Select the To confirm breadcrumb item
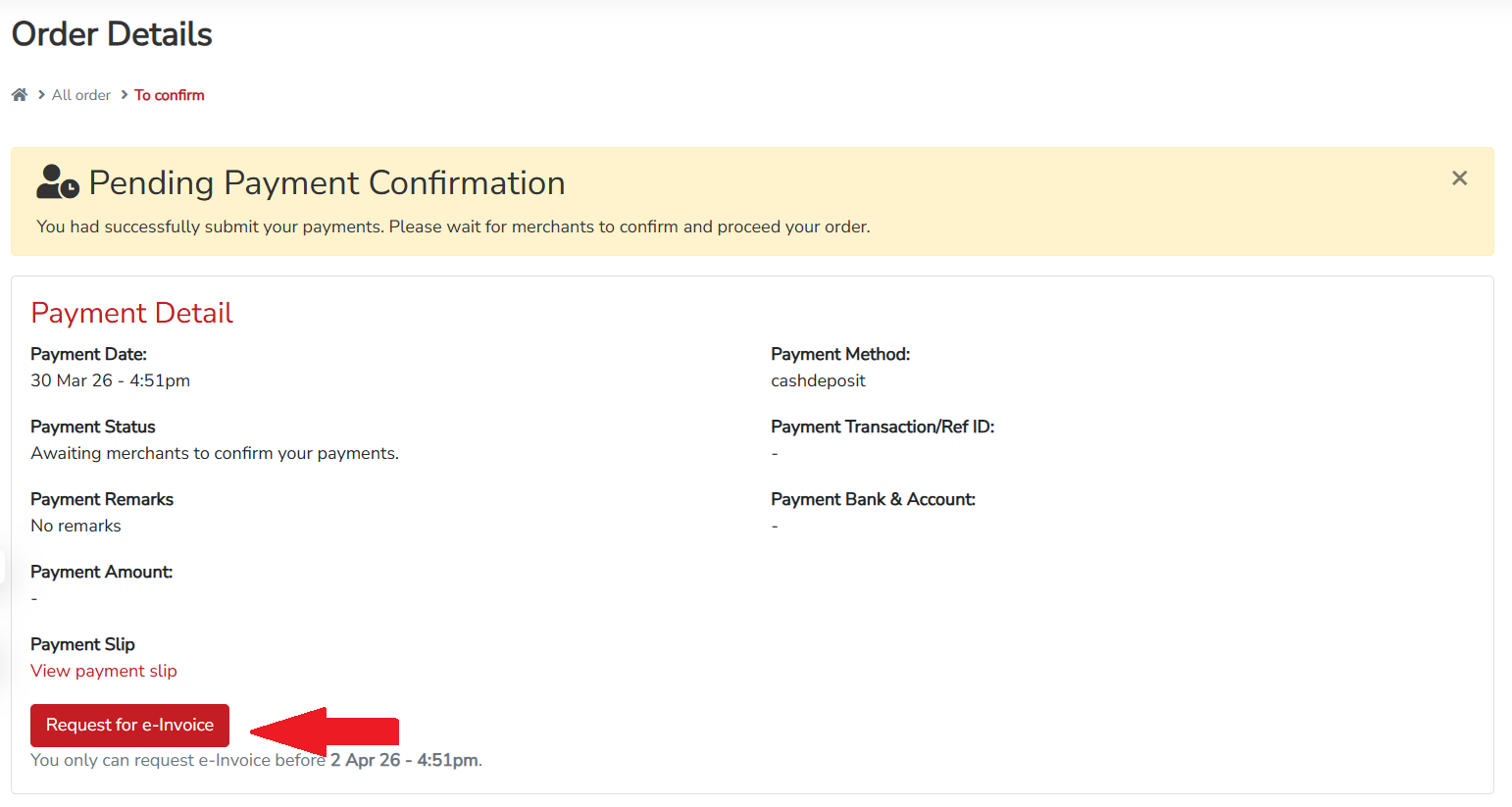This screenshot has height=807, width=1512. [169, 94]
